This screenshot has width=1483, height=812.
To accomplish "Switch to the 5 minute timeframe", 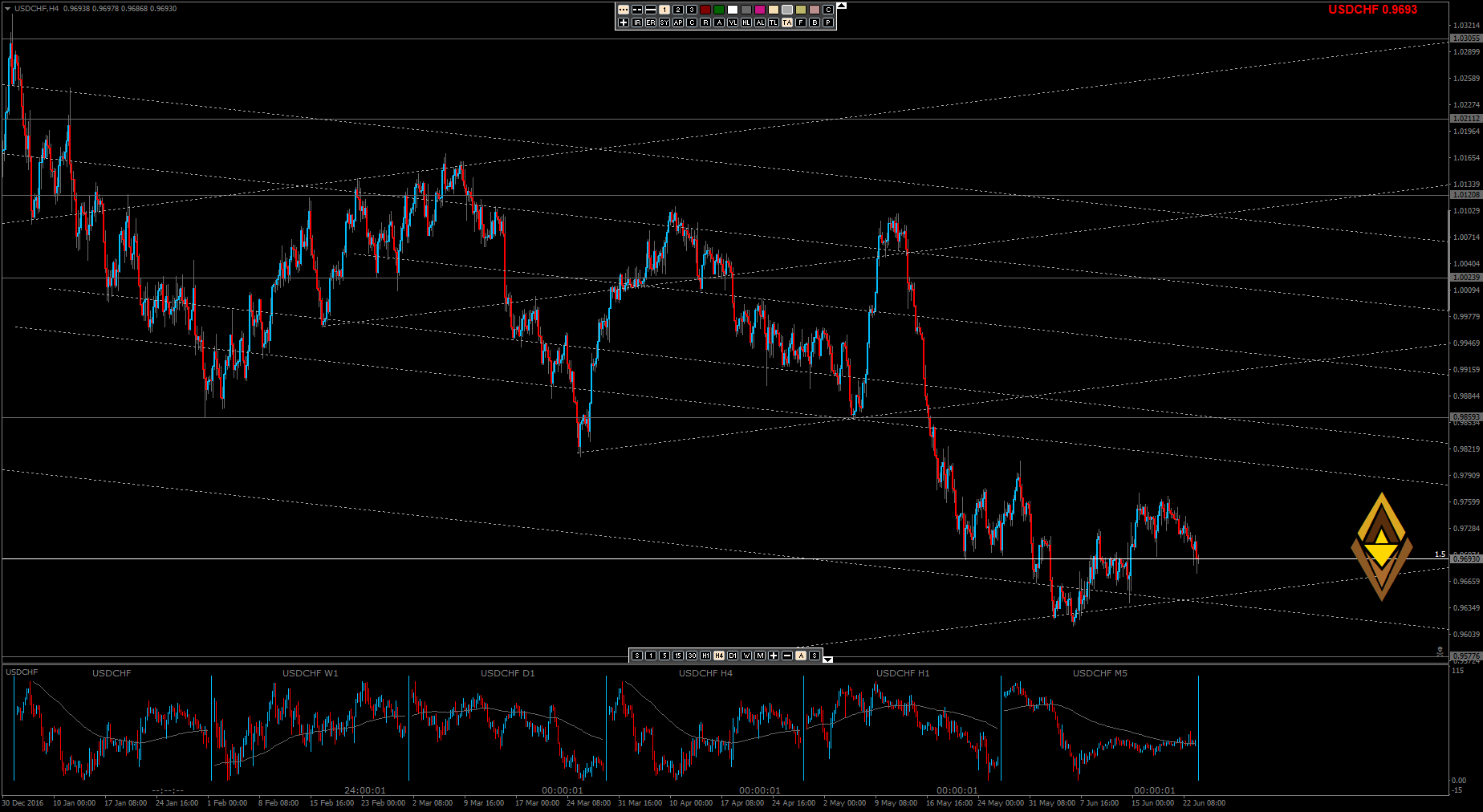I will (664, 656).
